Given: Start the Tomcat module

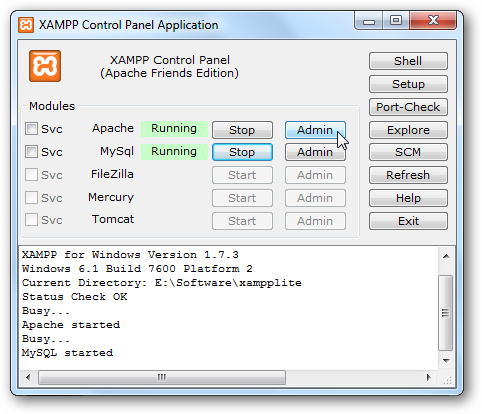Looking at the screenshot, I should 242,221.
